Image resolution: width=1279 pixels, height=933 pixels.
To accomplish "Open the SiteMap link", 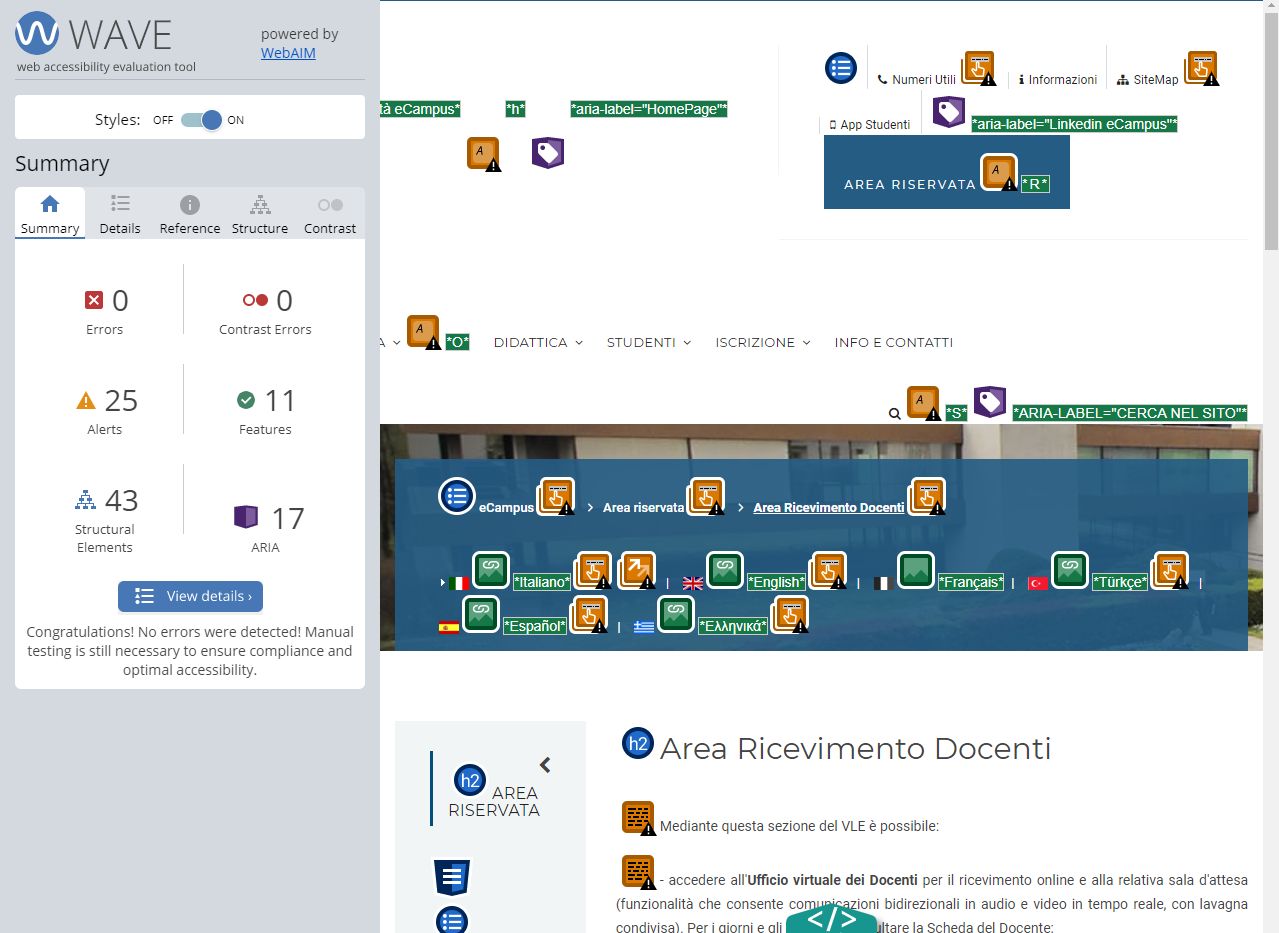I will (x=1148, y=80).
